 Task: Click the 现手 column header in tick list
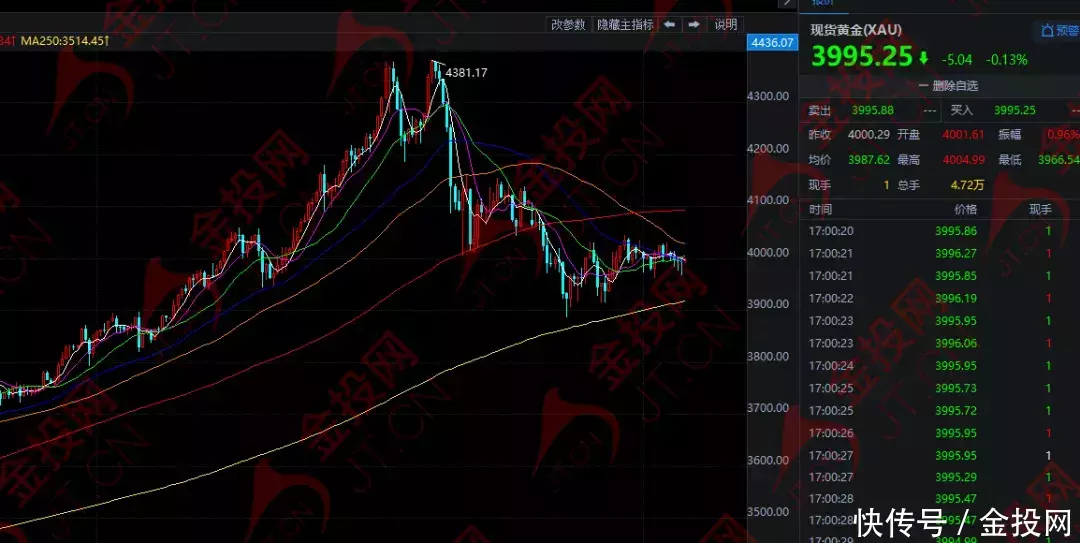(x=1040, y=209)
